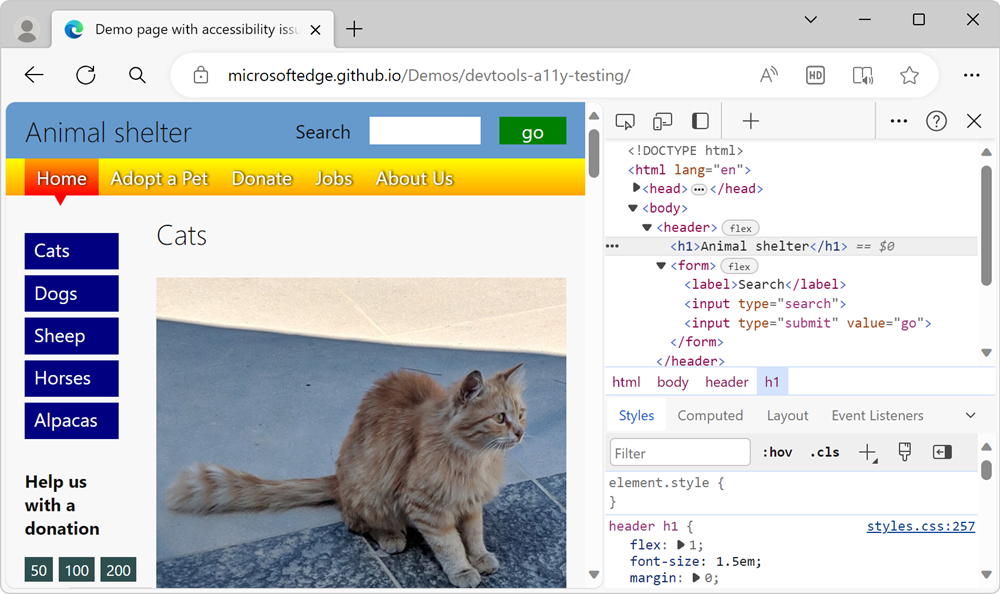Open the Customize DevTools menu (three dots)

tap(898, 120)
